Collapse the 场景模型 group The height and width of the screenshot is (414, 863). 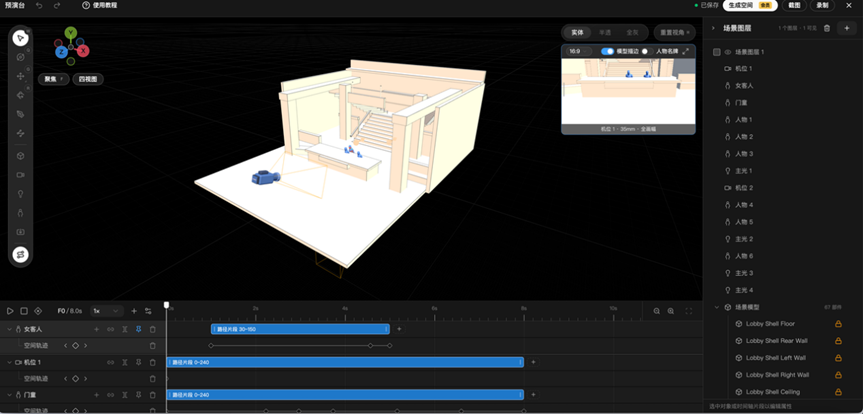(x=717, y=307)
